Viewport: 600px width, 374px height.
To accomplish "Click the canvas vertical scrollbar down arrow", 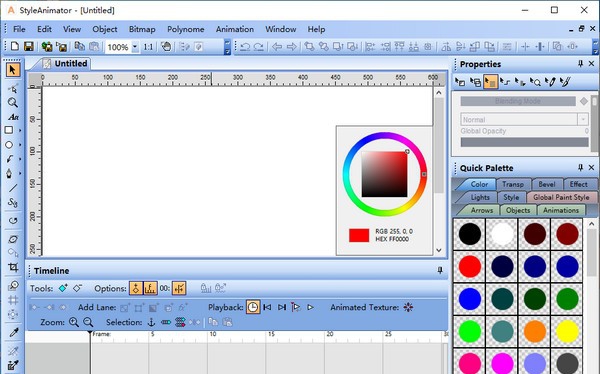I will tap(439, 250).
